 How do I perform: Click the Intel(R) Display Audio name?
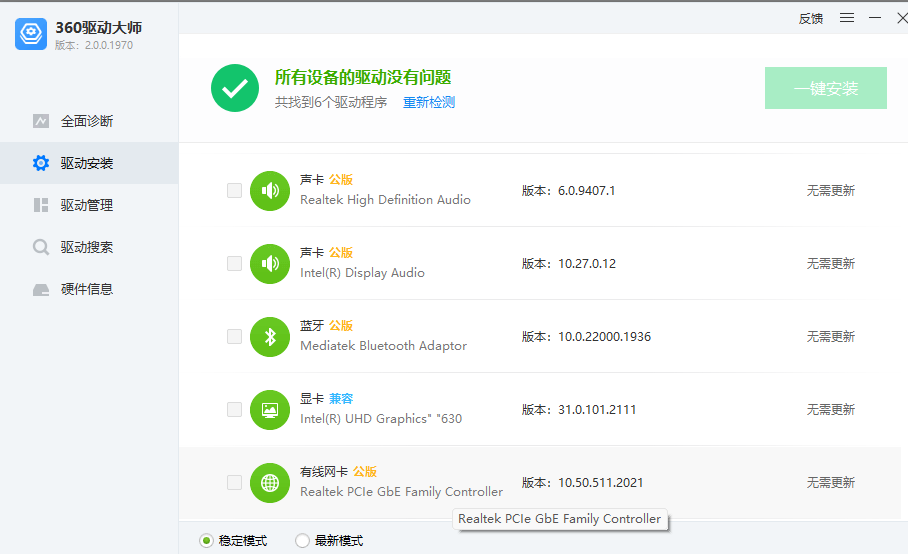point(362,273)
